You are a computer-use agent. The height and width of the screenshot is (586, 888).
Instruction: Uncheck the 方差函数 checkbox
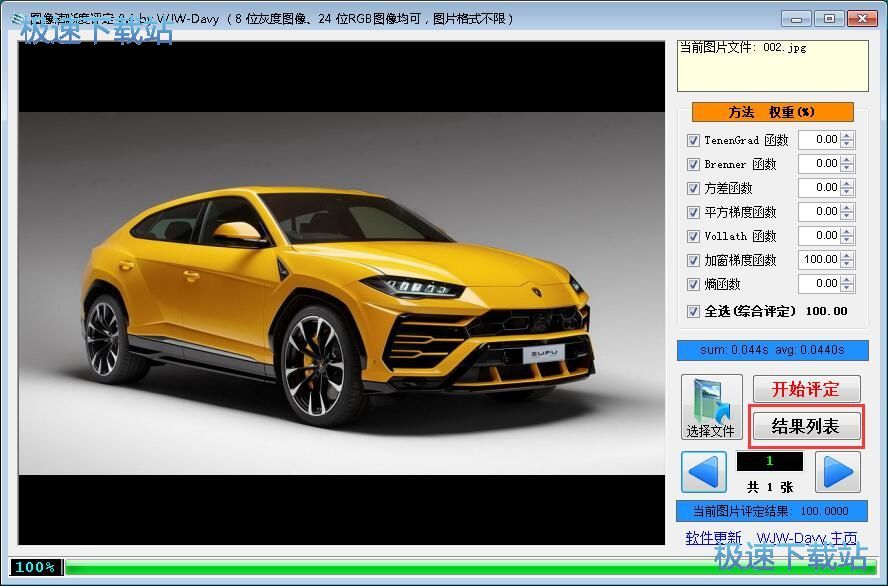pyautogui.click(x=693, y=189)
